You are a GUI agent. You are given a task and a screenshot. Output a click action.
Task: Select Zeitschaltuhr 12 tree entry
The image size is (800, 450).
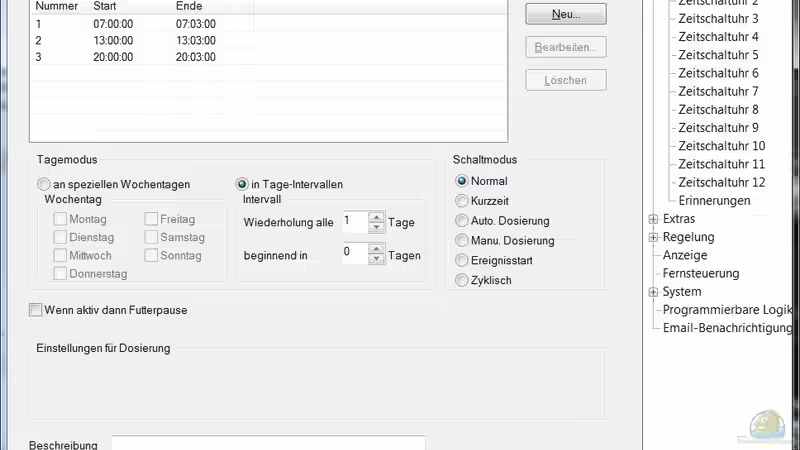pos(721,182)
